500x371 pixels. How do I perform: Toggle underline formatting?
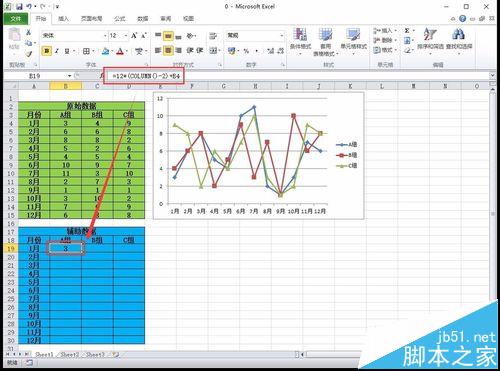click(67, 51)
